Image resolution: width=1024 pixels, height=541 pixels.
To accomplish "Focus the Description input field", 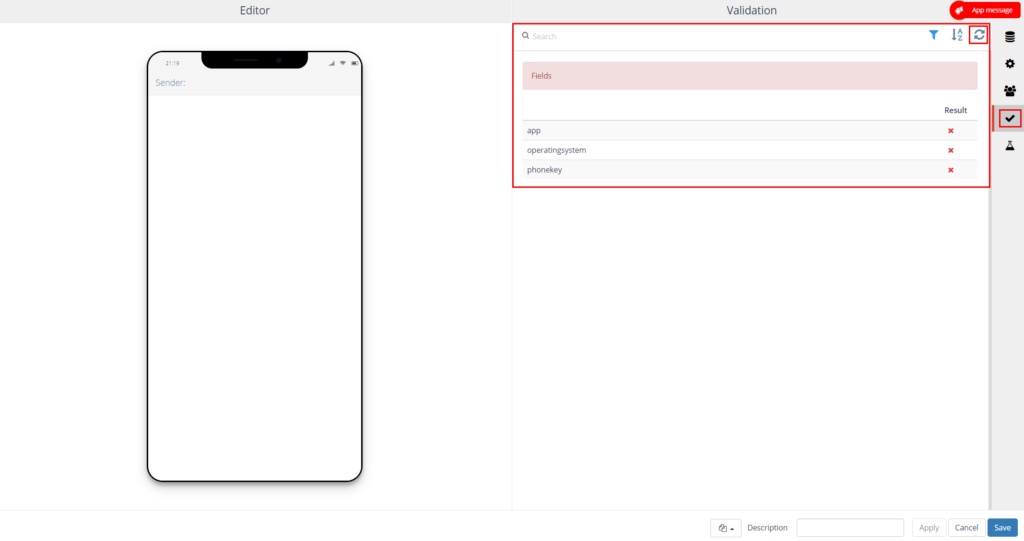I will [x=850, y=528].
